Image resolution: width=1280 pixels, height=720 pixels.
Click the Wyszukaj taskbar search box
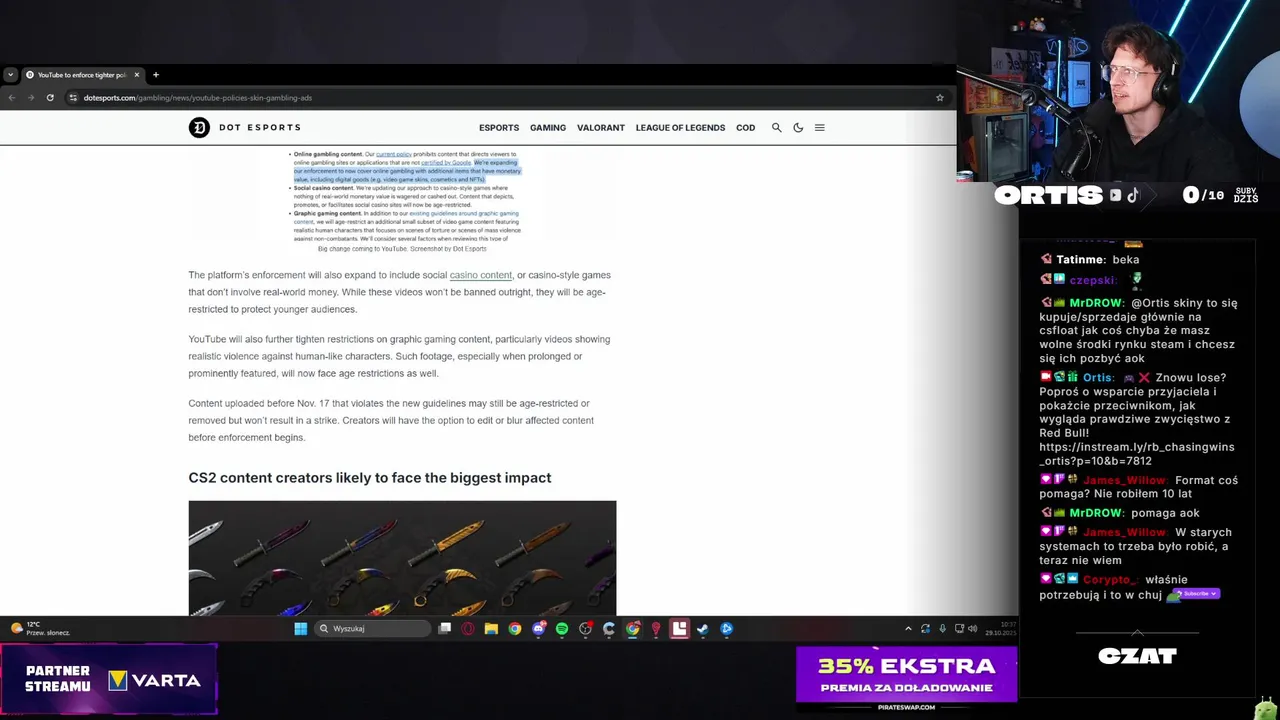point(375,629)
